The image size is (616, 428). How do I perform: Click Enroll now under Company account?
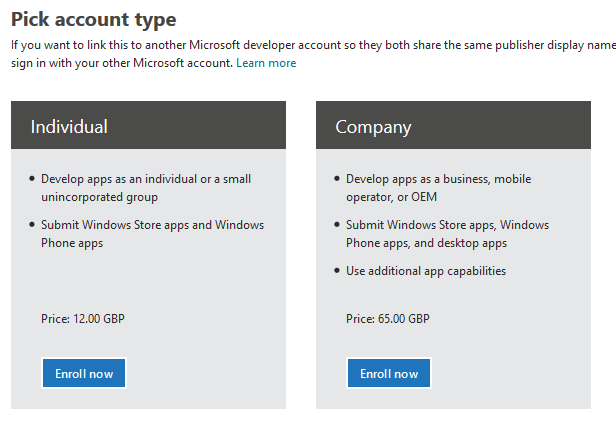click(x=389, y=373)
